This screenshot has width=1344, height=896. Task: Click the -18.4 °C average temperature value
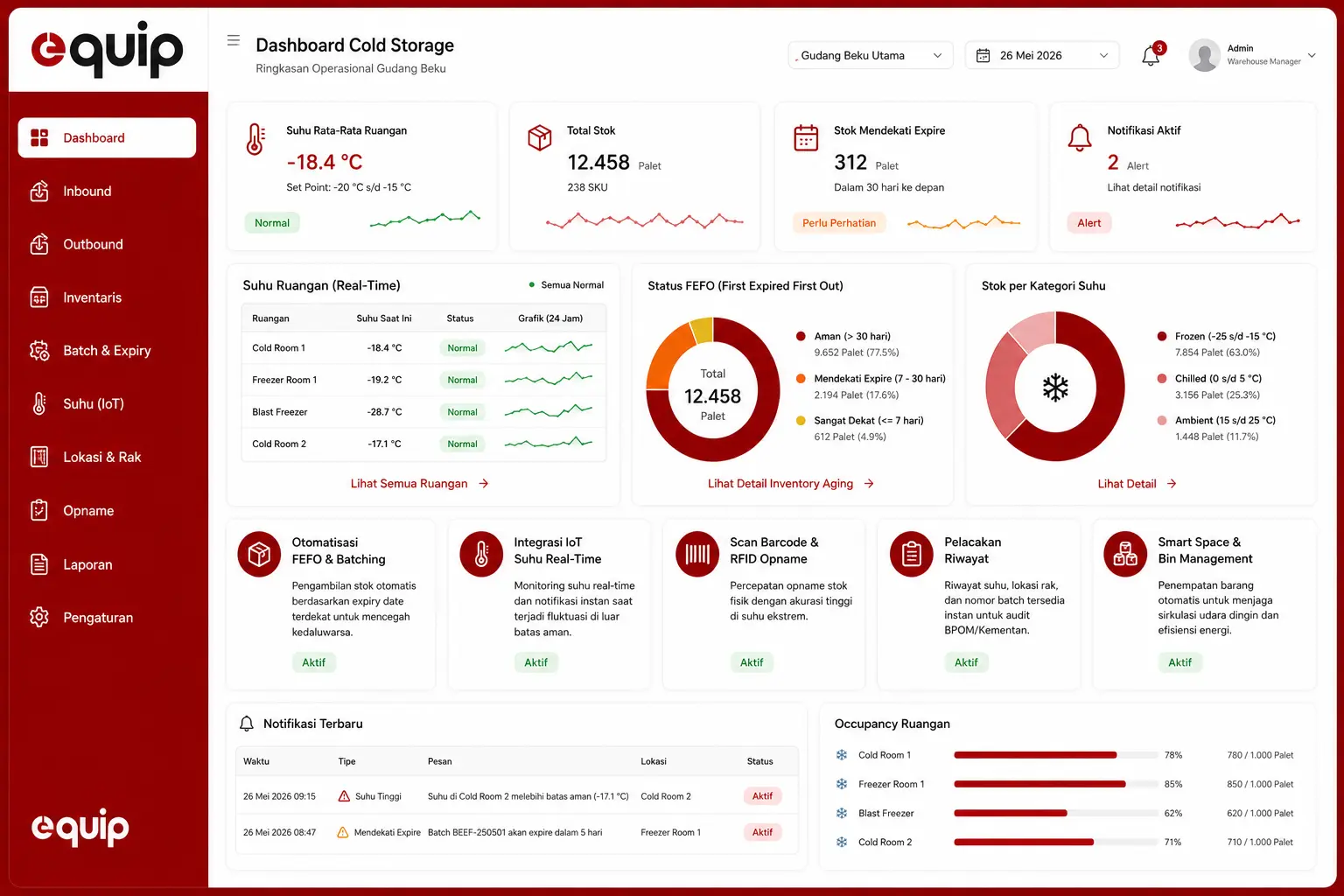325,162
